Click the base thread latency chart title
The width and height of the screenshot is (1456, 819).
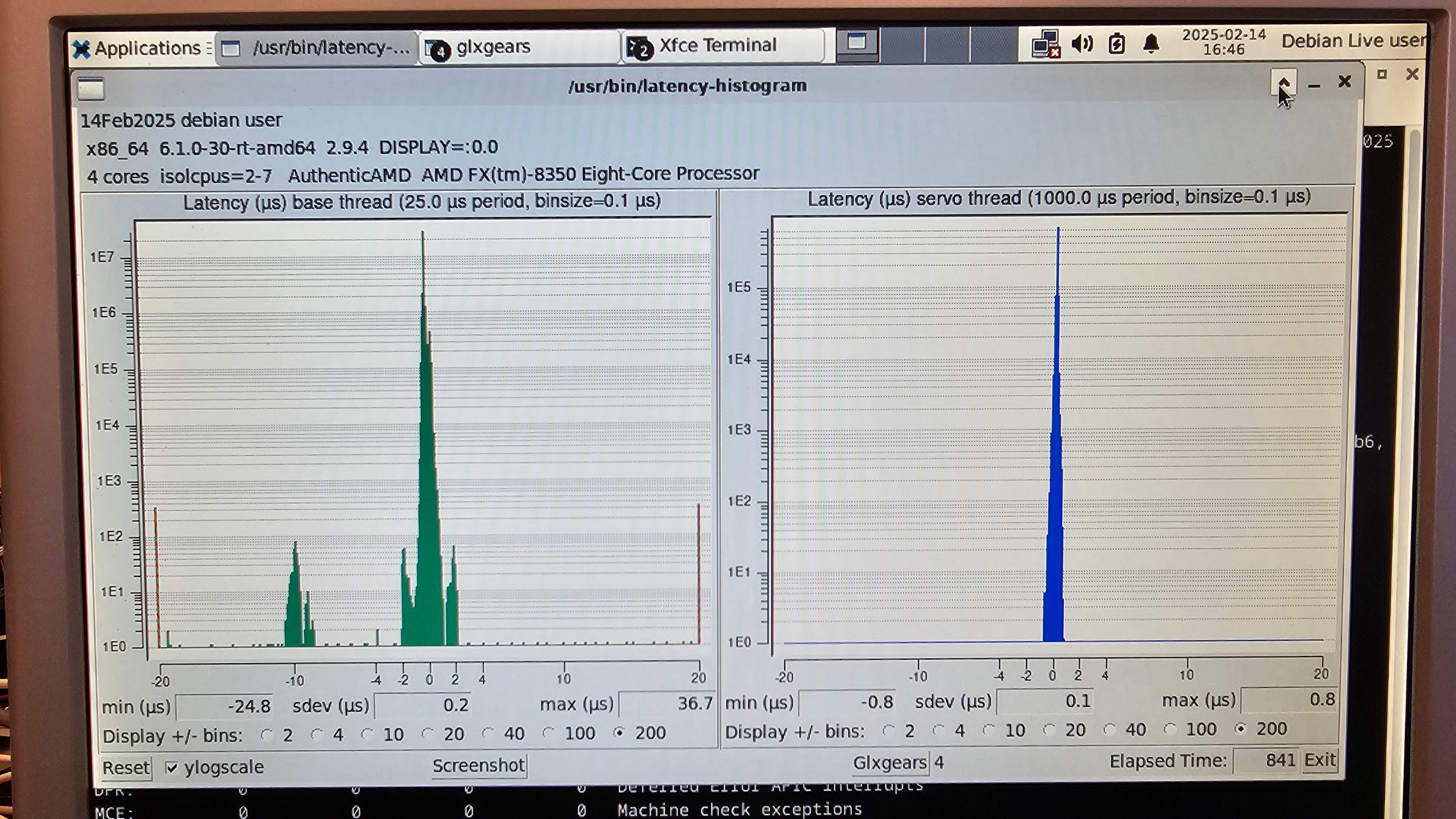[422, 201]
